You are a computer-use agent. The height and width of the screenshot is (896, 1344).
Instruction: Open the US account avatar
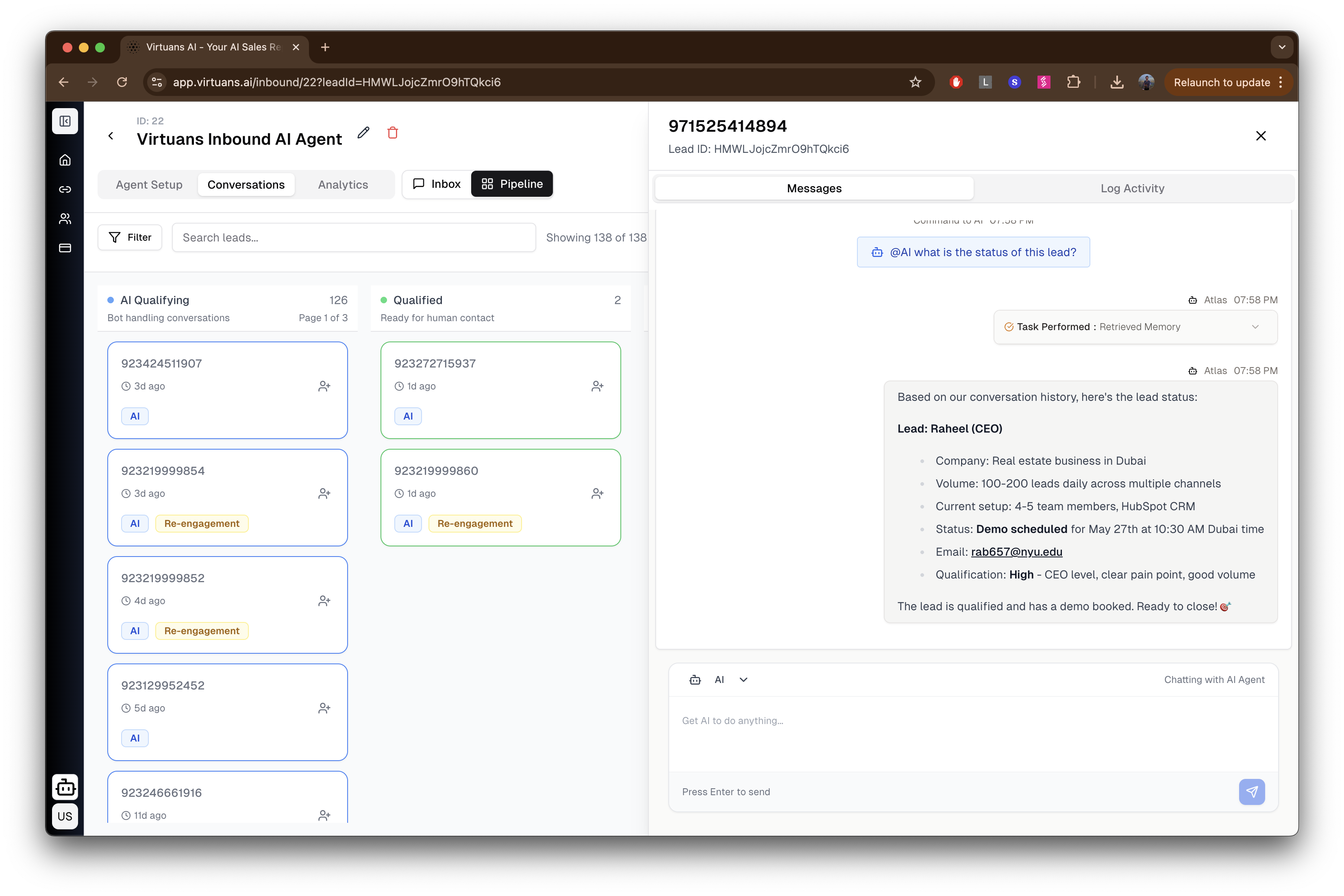tap(65, 816)
